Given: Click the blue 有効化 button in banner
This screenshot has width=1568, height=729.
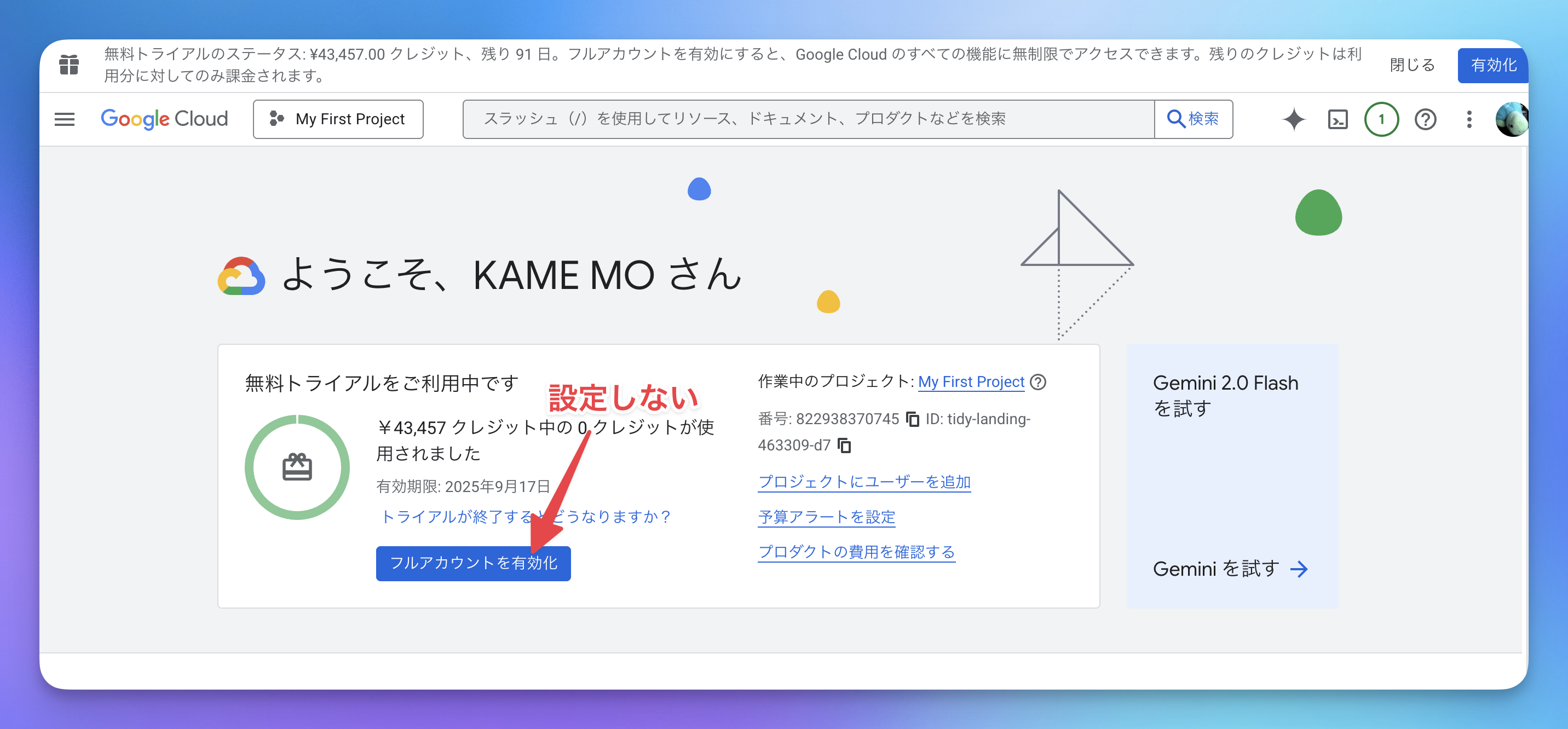Looking at the screenshot, I should pyautogui.click(x=1492, y=65).
